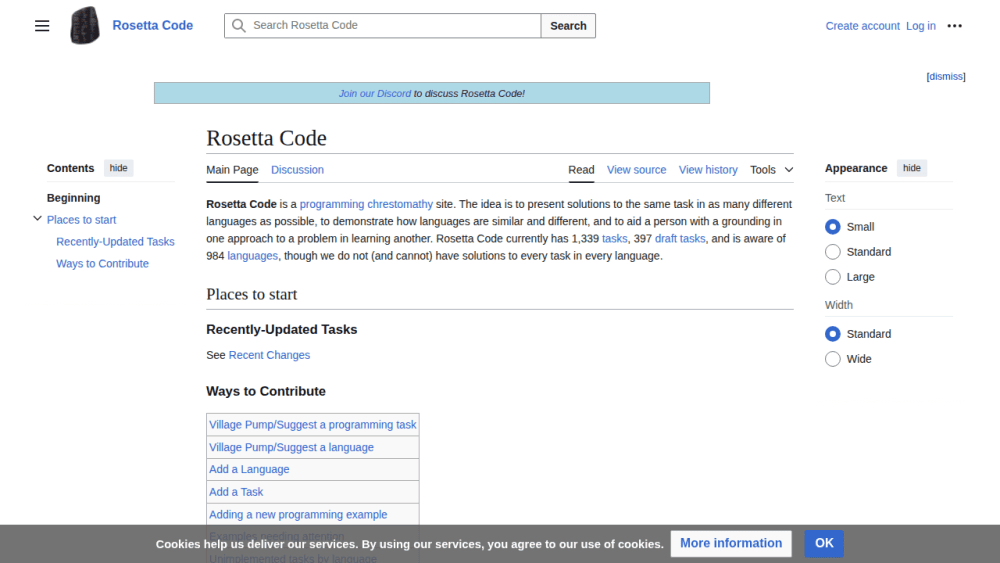Open the Join our Discord link
This screenshot has width=1000, height=563.
(374, 94)
